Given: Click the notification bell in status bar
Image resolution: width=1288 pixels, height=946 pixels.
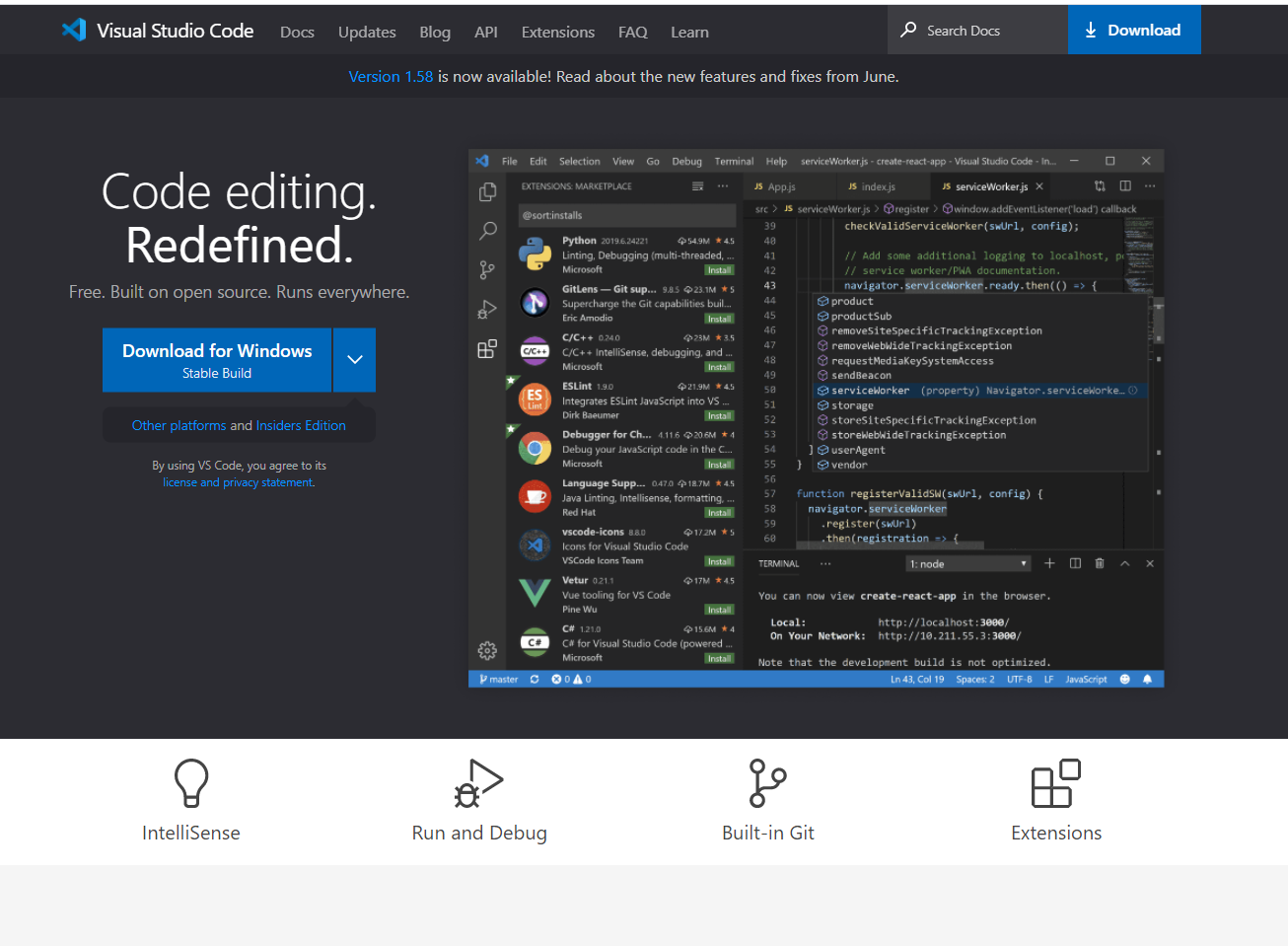Looking at the screenshot, I should [x=1147, y=680].
